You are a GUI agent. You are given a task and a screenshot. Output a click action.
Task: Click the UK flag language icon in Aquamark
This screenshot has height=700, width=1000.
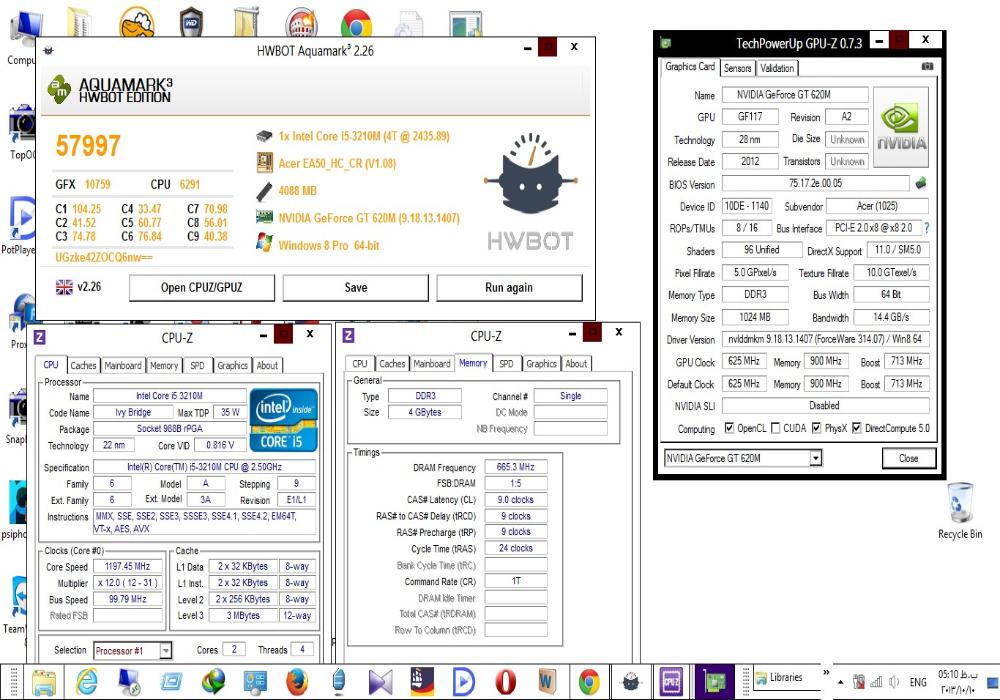point(64,287)
